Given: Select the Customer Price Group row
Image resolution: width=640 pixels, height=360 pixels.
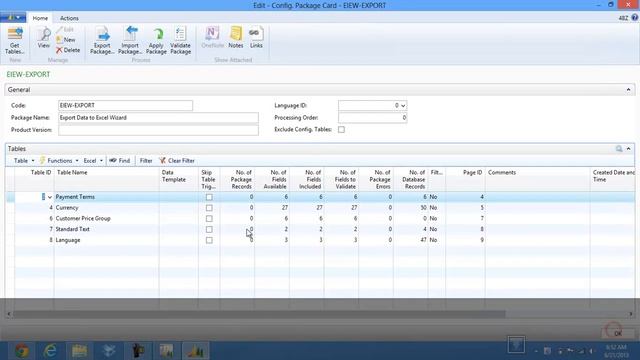Looking at the screenshot, I should 320,218.
